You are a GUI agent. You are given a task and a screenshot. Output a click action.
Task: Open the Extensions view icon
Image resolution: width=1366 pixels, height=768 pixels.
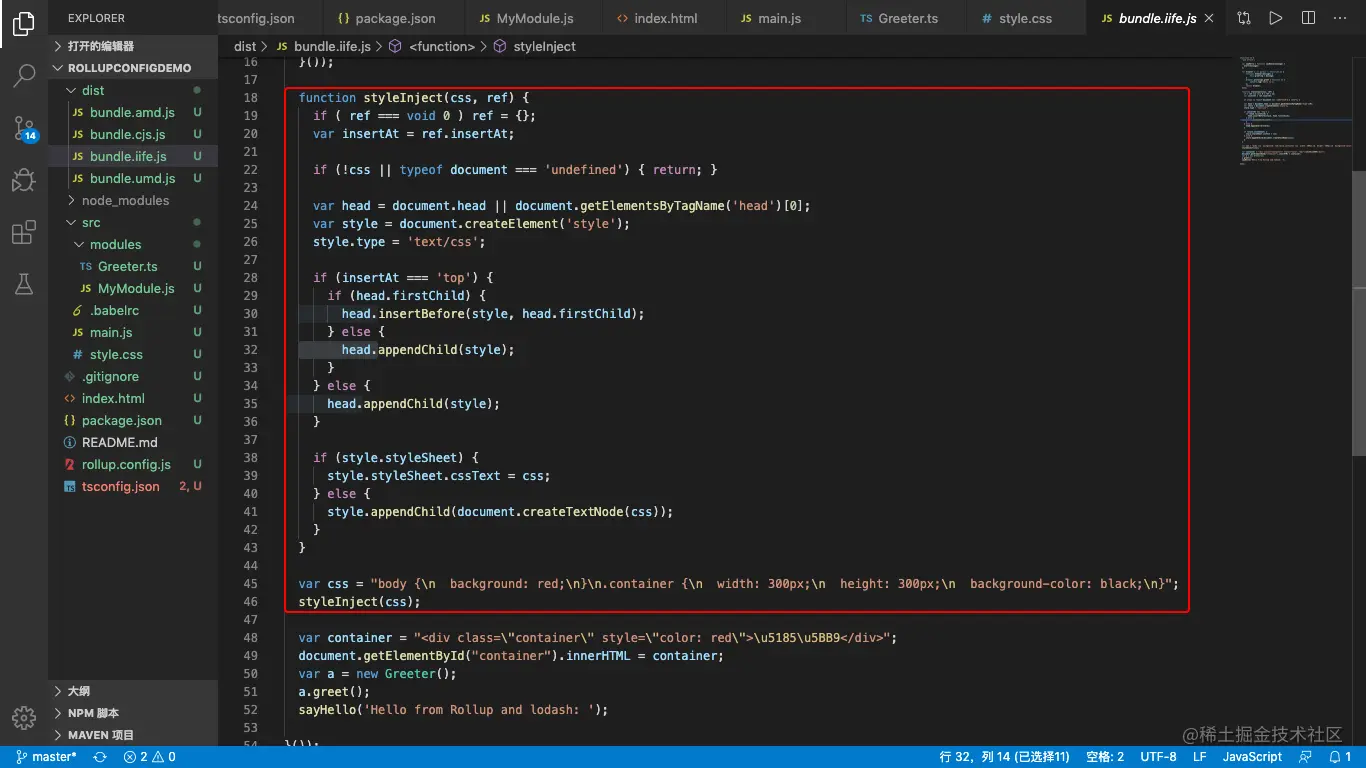coord(24,233)
